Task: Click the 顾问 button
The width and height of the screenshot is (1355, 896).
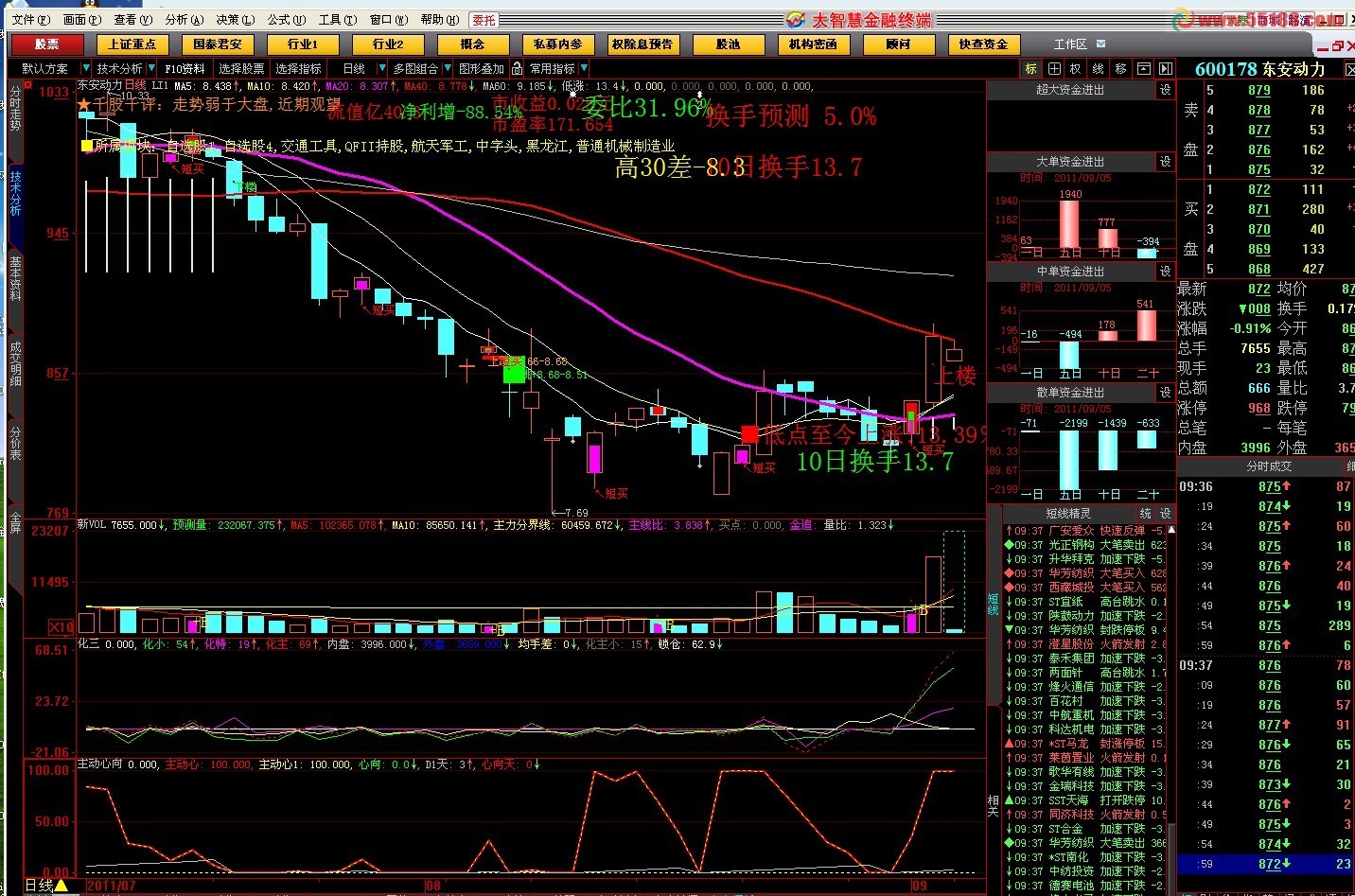Action: [x=898, y=44]
